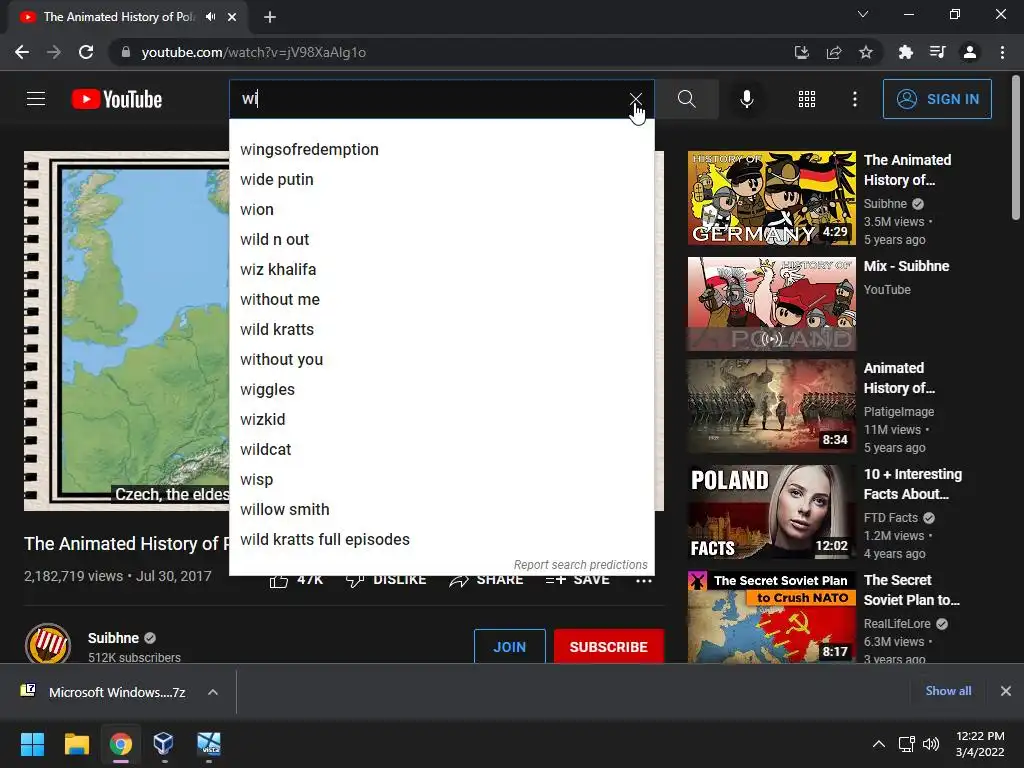1024x768 pixels.
Task: Choose the wizkid suggestion
Action: 441,420
